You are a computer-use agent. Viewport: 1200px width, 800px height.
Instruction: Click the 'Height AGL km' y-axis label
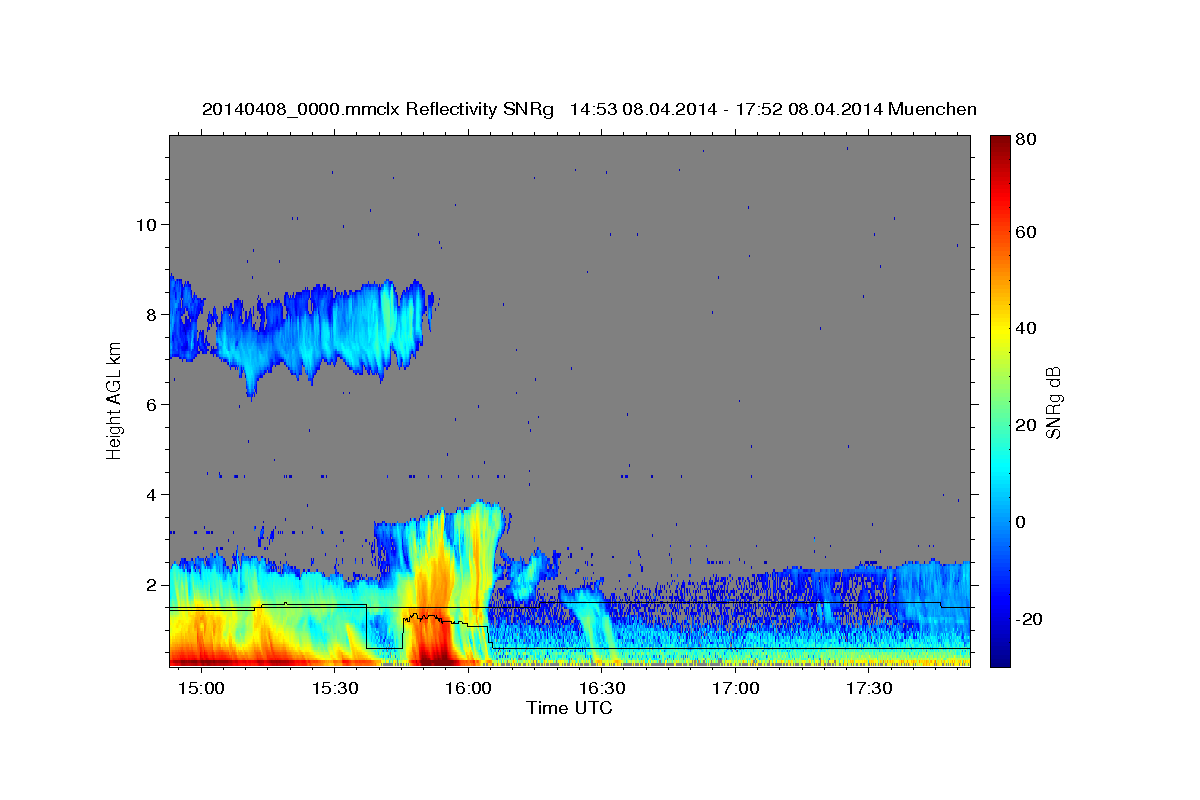coord(114,401)
